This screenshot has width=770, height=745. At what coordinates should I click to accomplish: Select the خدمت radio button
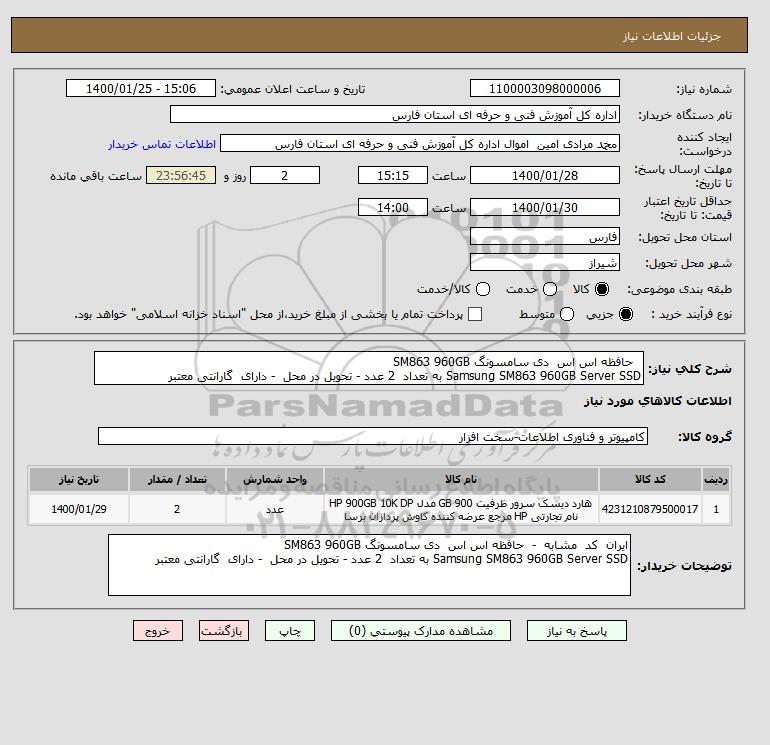(x=550, y=289)
